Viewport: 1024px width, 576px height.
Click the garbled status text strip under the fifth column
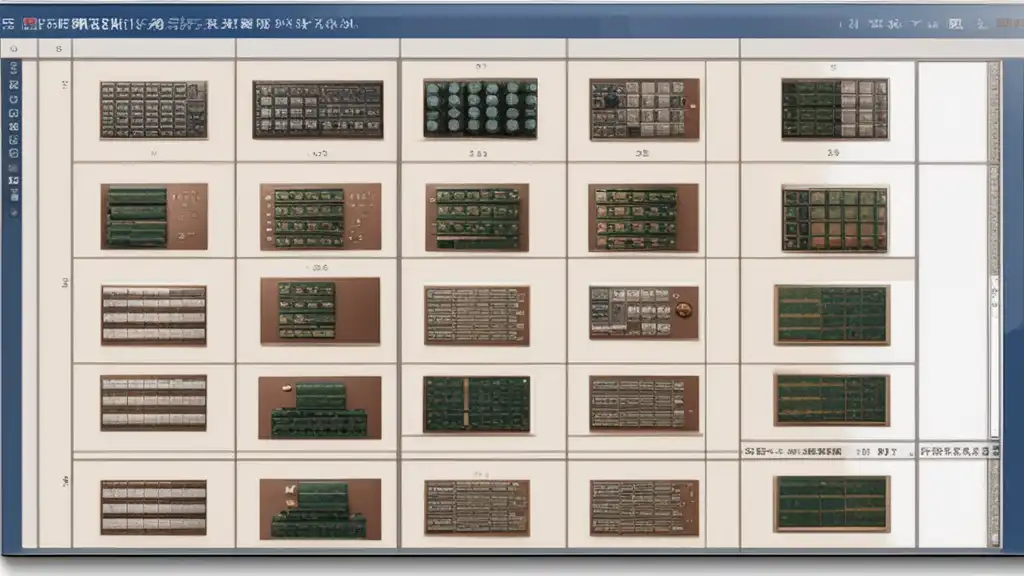828,451
